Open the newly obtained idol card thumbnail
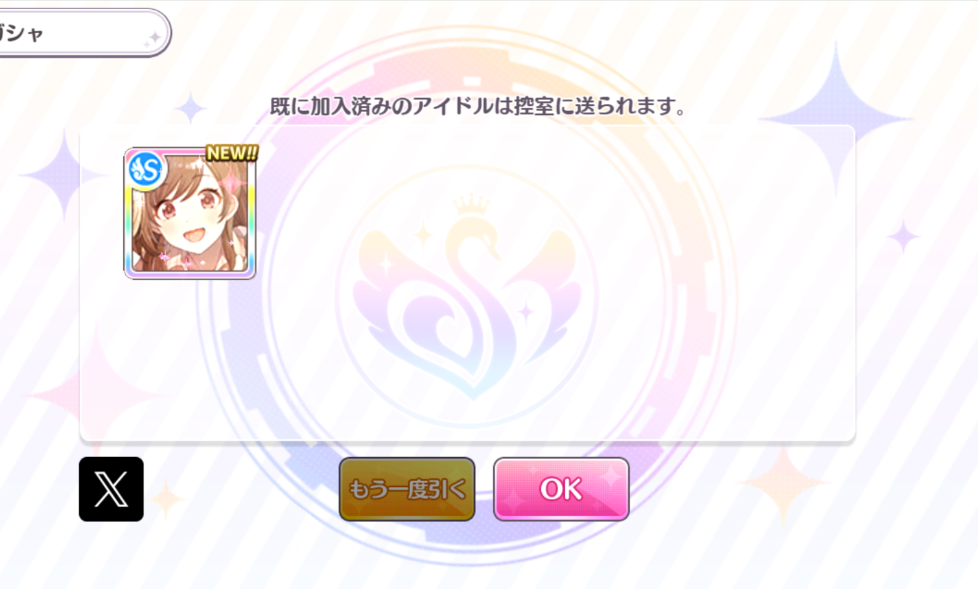 click(190, 213)
